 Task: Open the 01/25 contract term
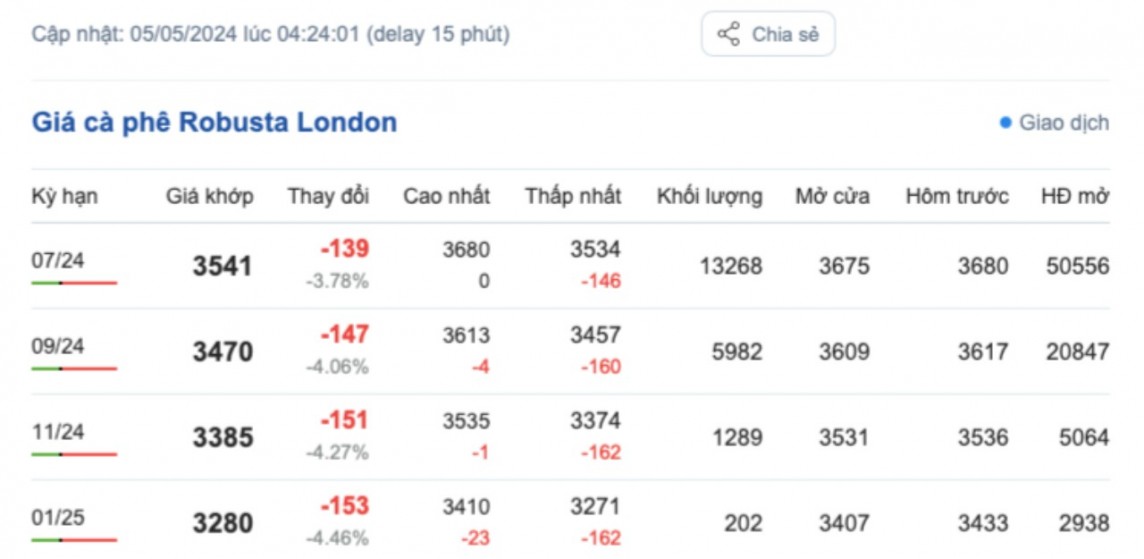(58, 518)
